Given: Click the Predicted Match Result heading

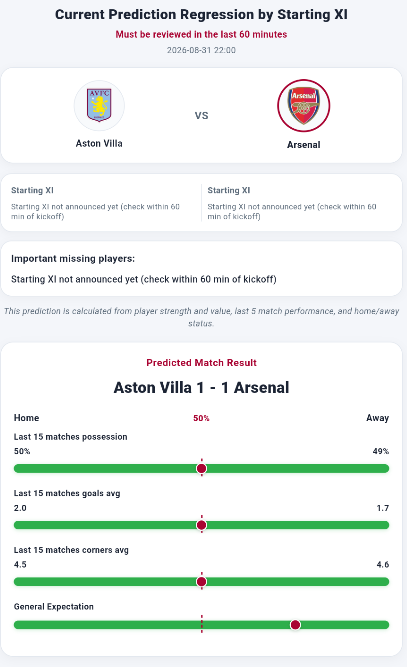Looking at the screenshot, I should point(202,362).
